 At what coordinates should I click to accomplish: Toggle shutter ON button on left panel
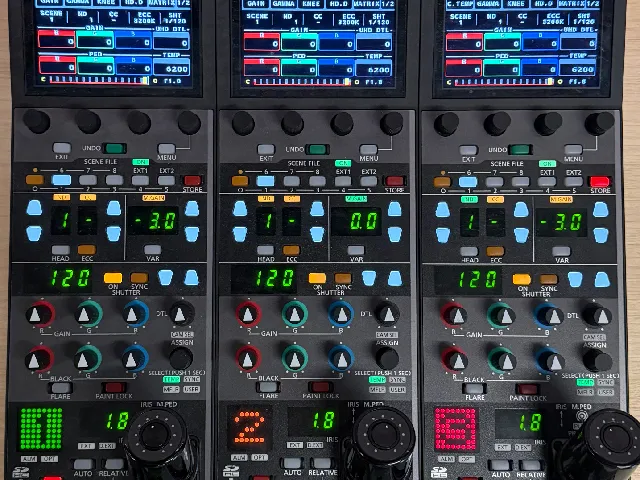(x=113, y=278)
